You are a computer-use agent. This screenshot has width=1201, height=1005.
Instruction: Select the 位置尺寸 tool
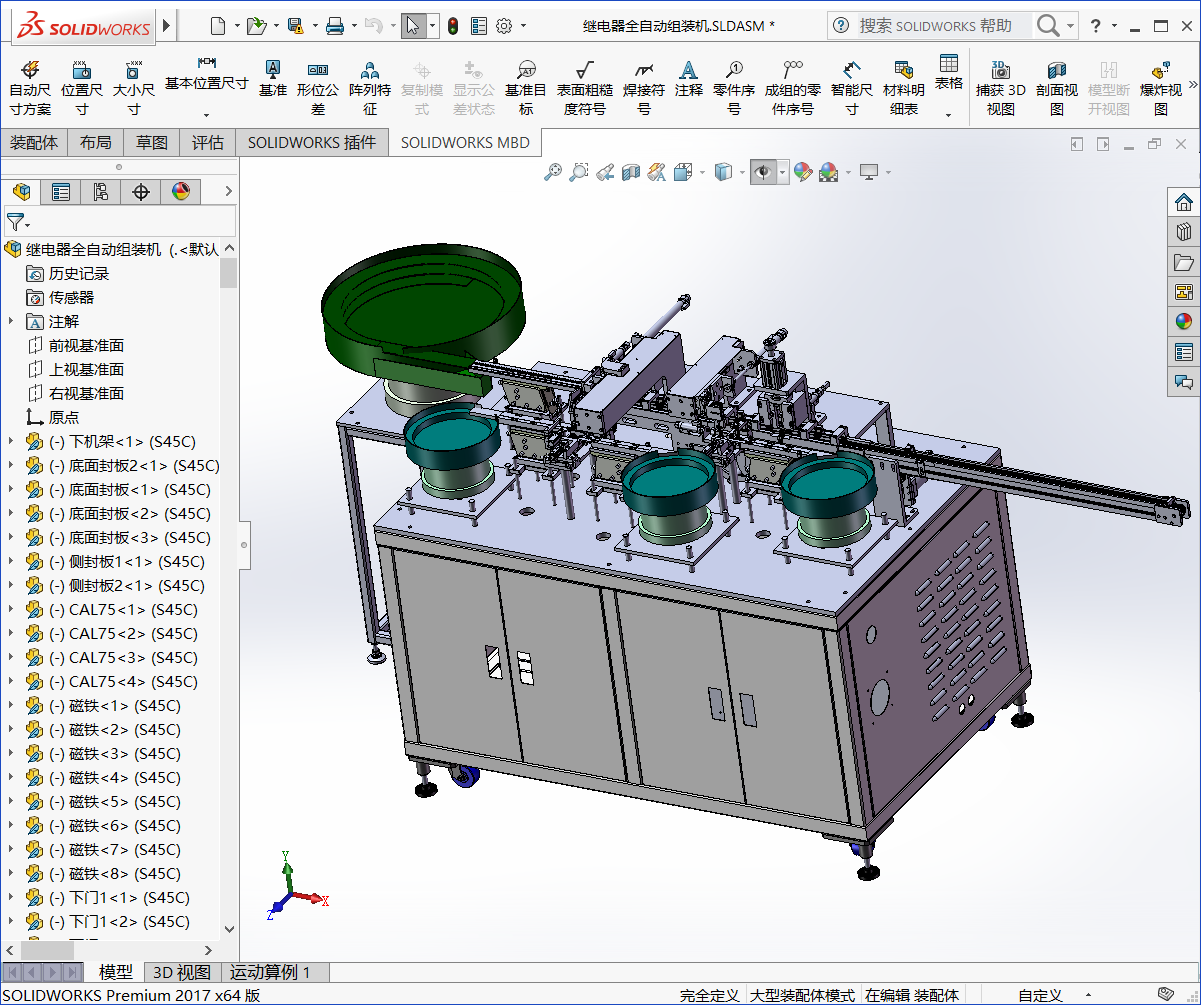[x=82, y=88]
